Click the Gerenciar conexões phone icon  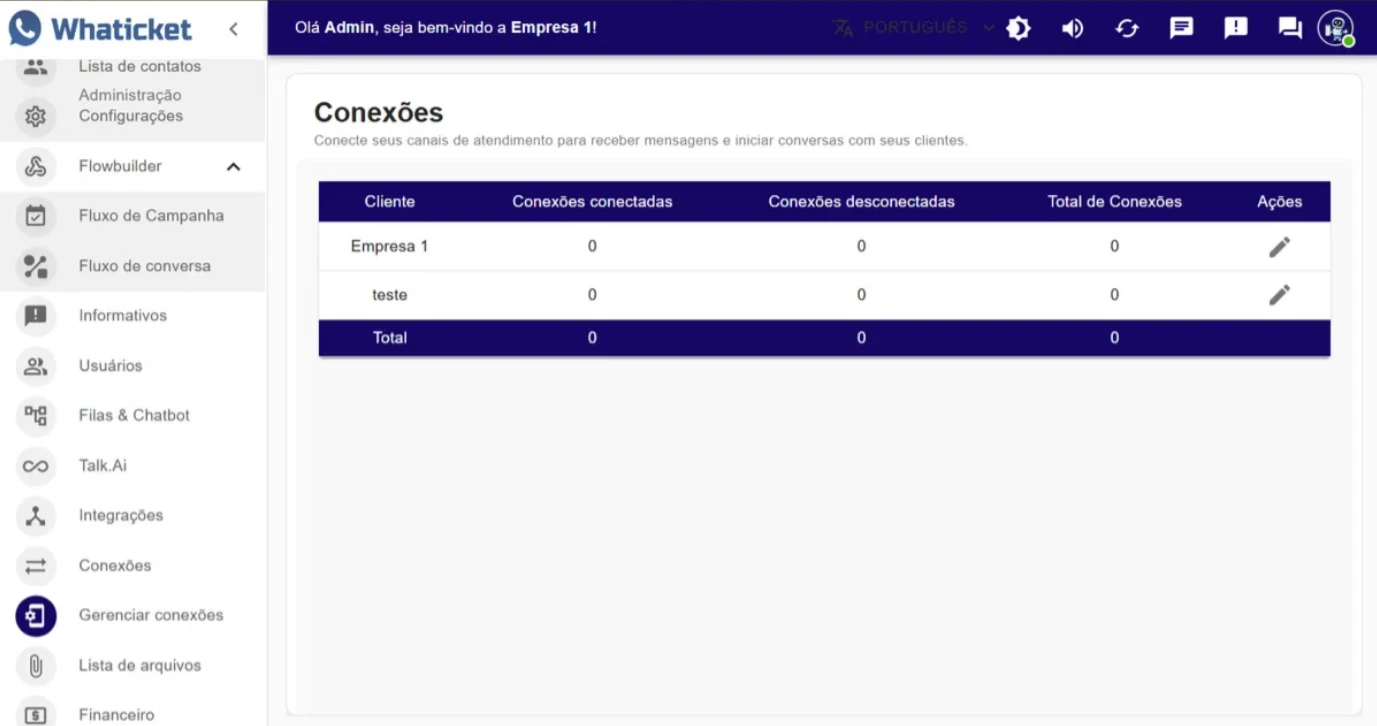pyautogui.click(x=36, y=616)
